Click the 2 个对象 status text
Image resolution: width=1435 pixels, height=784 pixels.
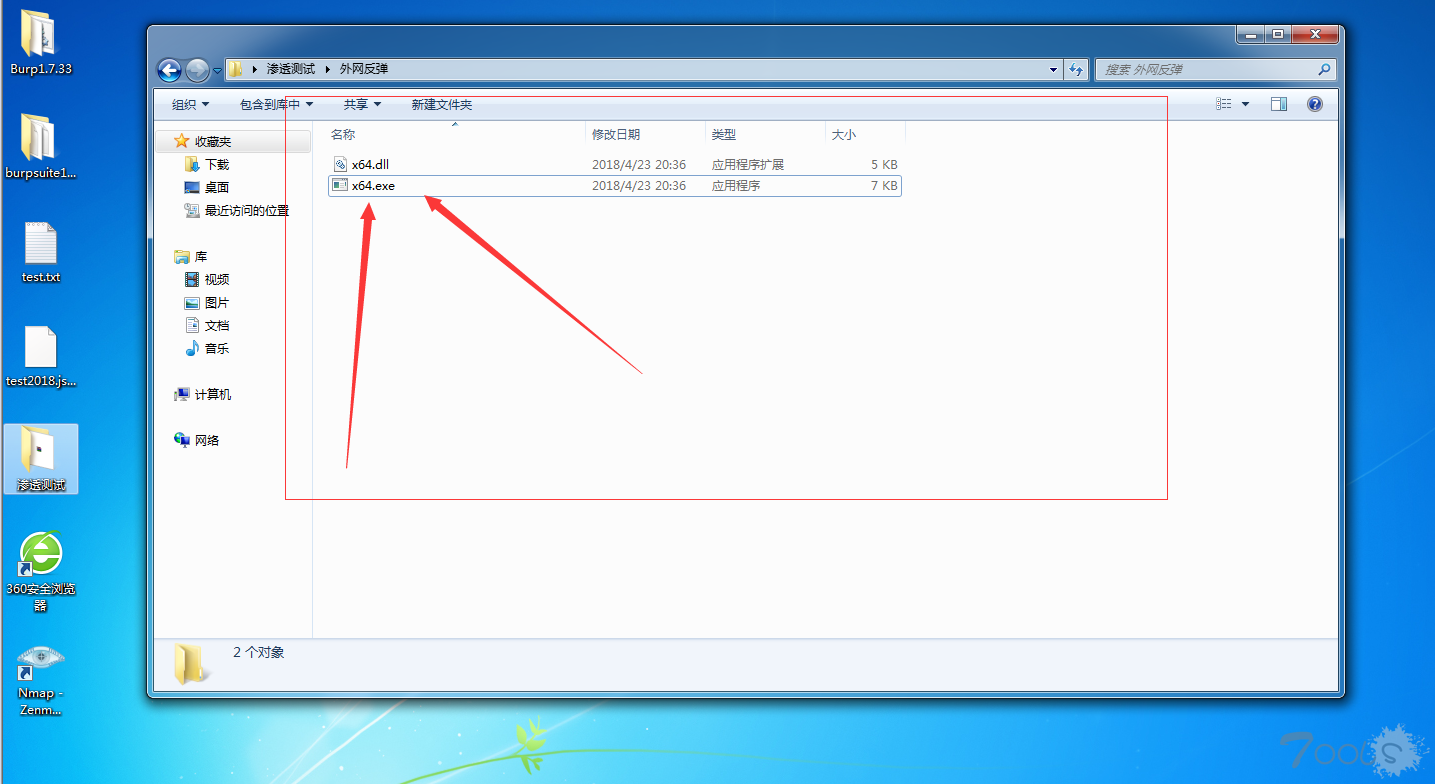point(259,652)
